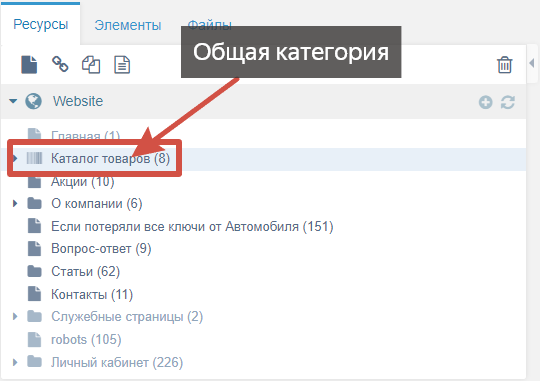Expand the Личный кабинет (226) folder
This screenshot has height=381, width=540.
[15, 362]
